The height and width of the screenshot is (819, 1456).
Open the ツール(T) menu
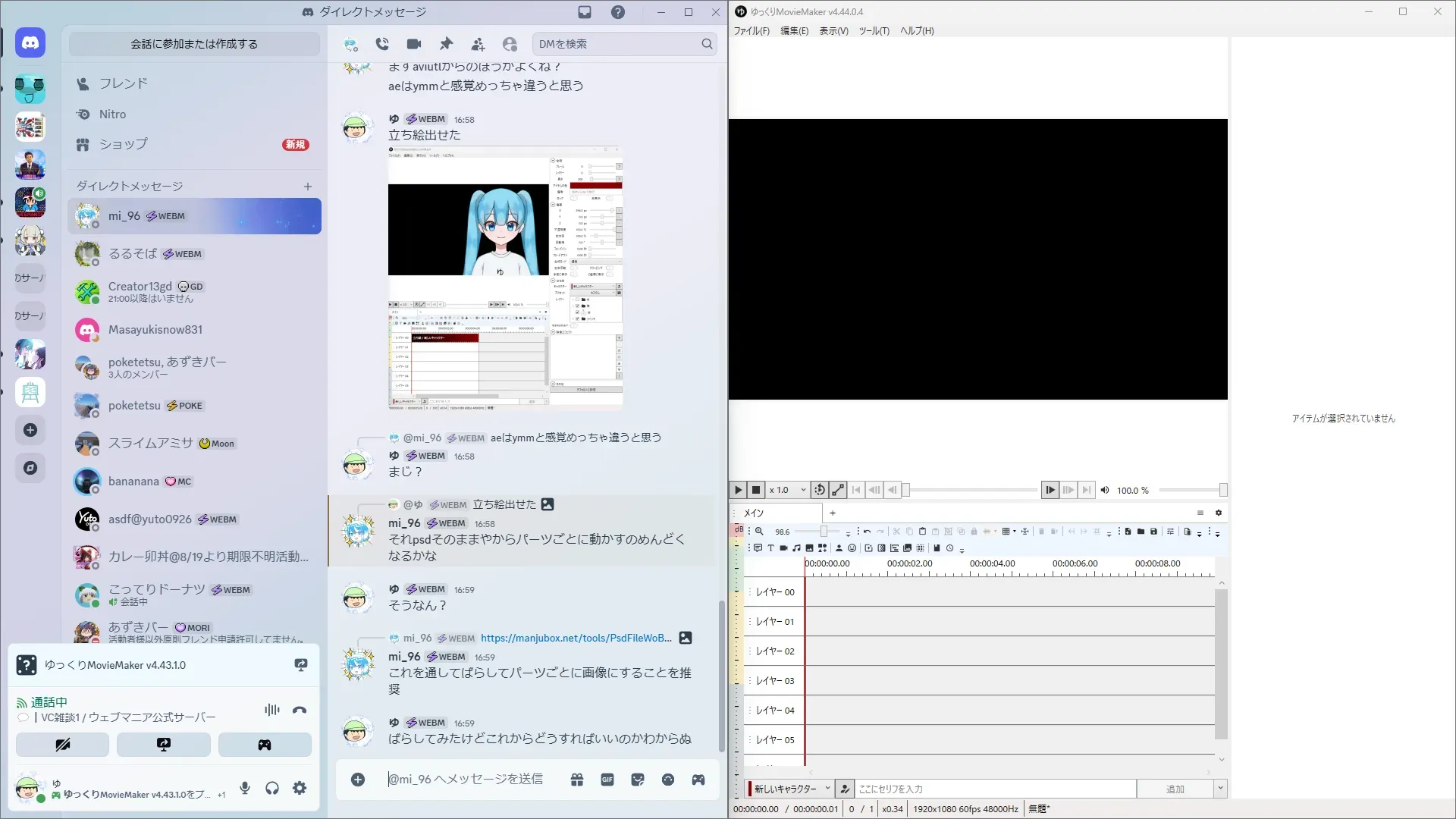tap(874, 31)
